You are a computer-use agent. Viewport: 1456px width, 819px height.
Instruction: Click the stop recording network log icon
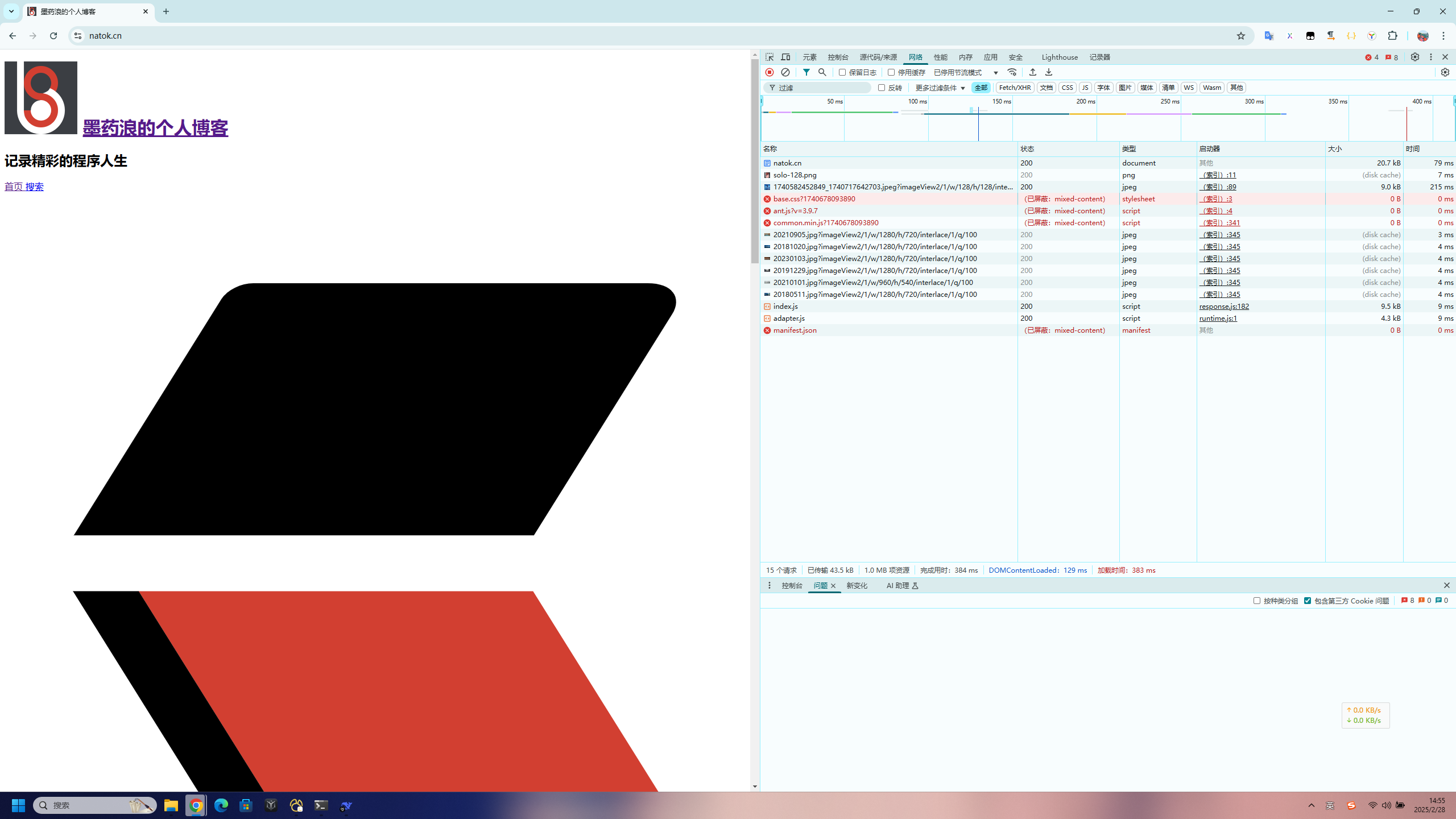(770, 72)
